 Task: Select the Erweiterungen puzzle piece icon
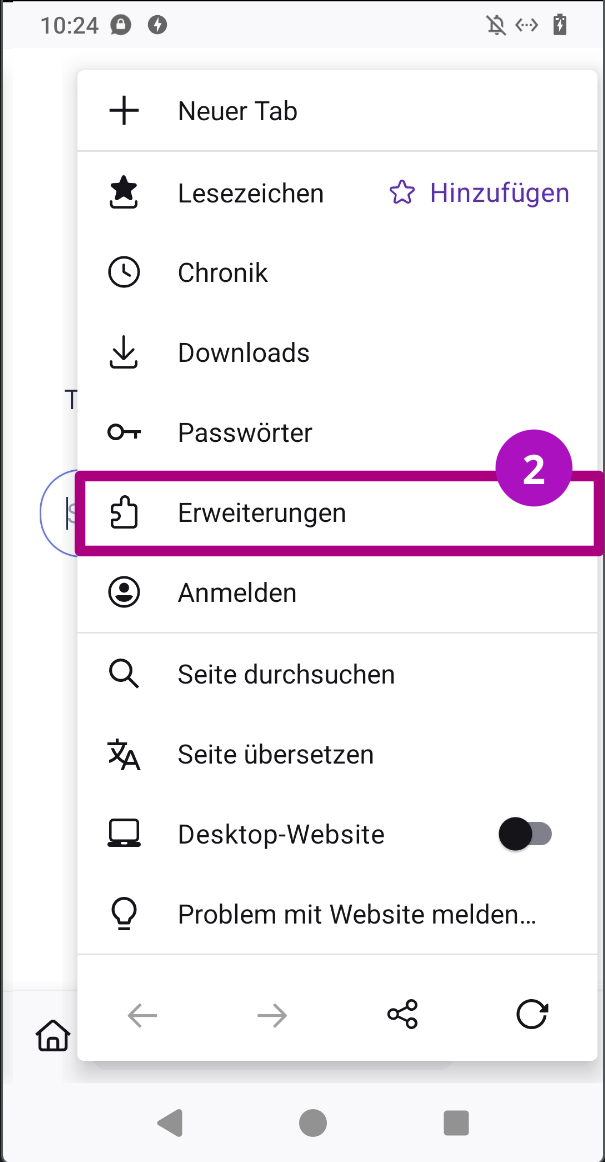point(123,512)
